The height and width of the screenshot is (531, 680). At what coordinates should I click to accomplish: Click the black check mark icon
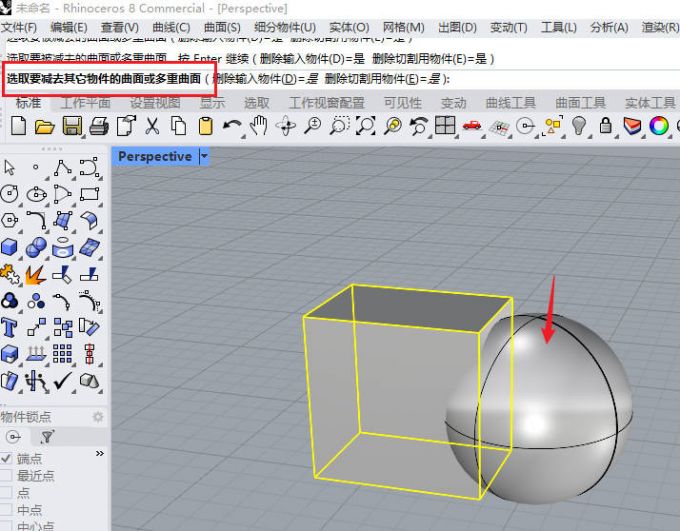(x=62, y=381)
